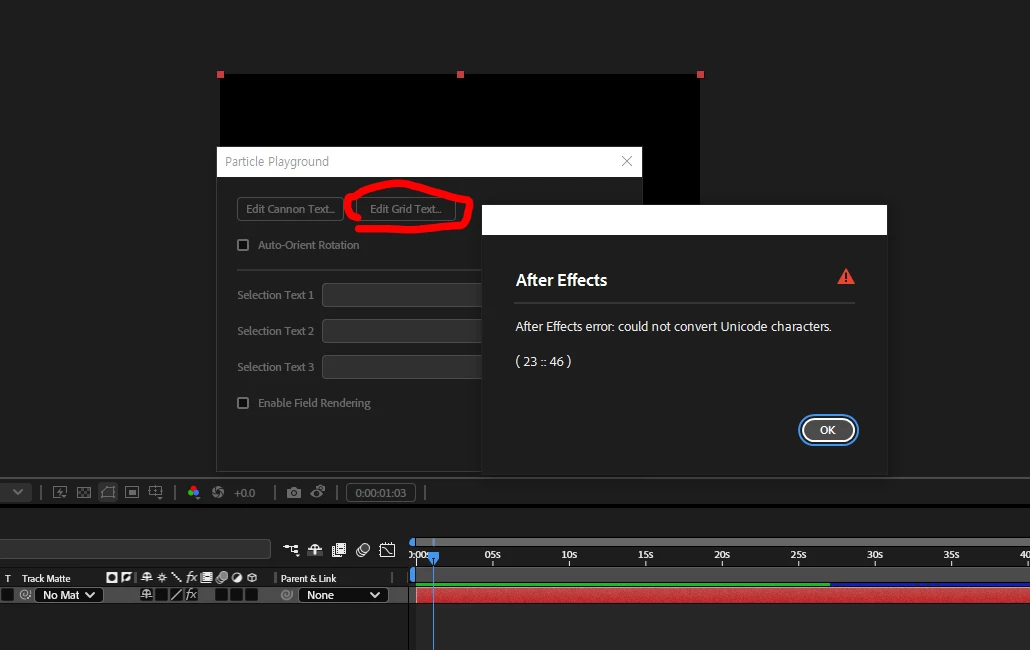The width and height of the screenshot is (1030, 650).
Task: Click the Selection Text 3 field
Action: [x=402, y=367]
